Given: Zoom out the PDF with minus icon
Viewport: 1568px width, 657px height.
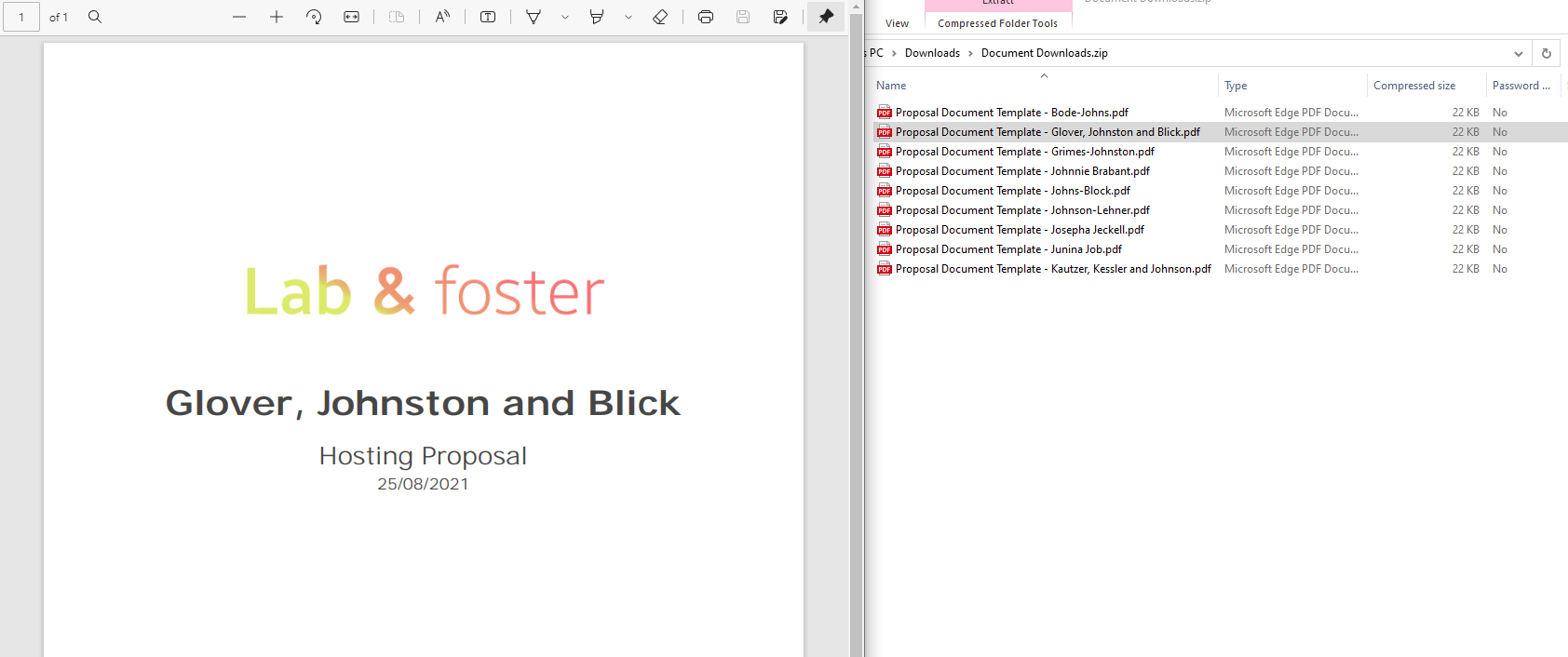Looking at the screenshot, I should (x=239, y=17).
